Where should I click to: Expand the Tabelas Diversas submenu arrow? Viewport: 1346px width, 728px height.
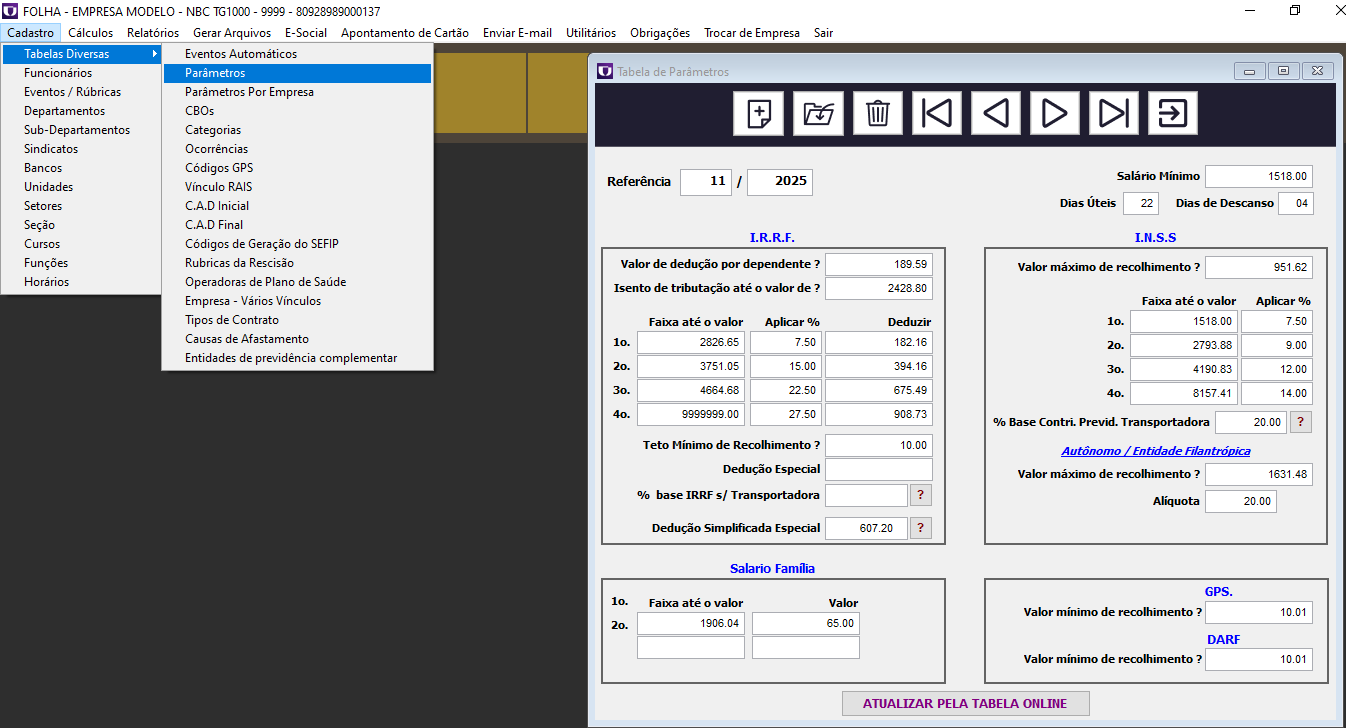[155, 54]
